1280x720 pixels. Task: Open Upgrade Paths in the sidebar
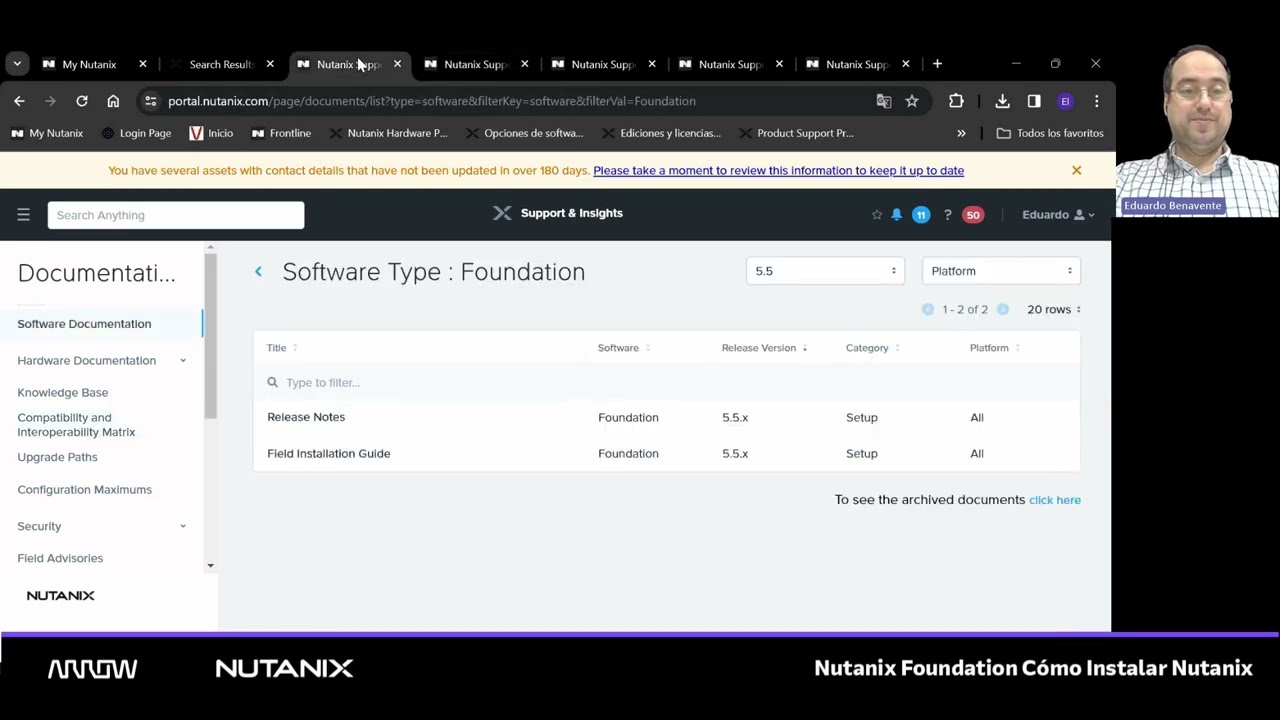click(x=57, y=457)
